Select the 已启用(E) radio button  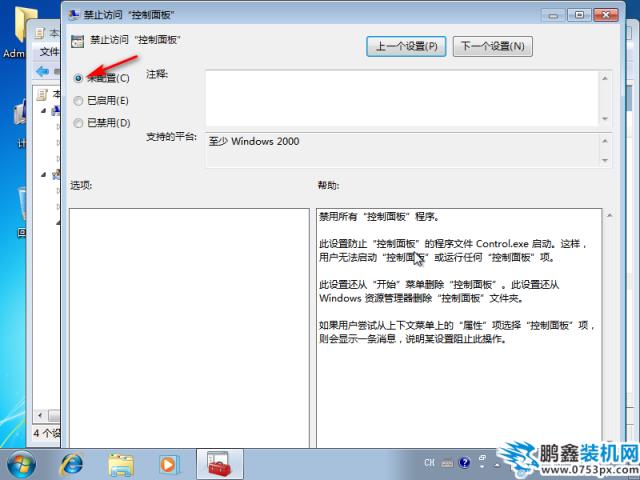[x=78, y=100]
